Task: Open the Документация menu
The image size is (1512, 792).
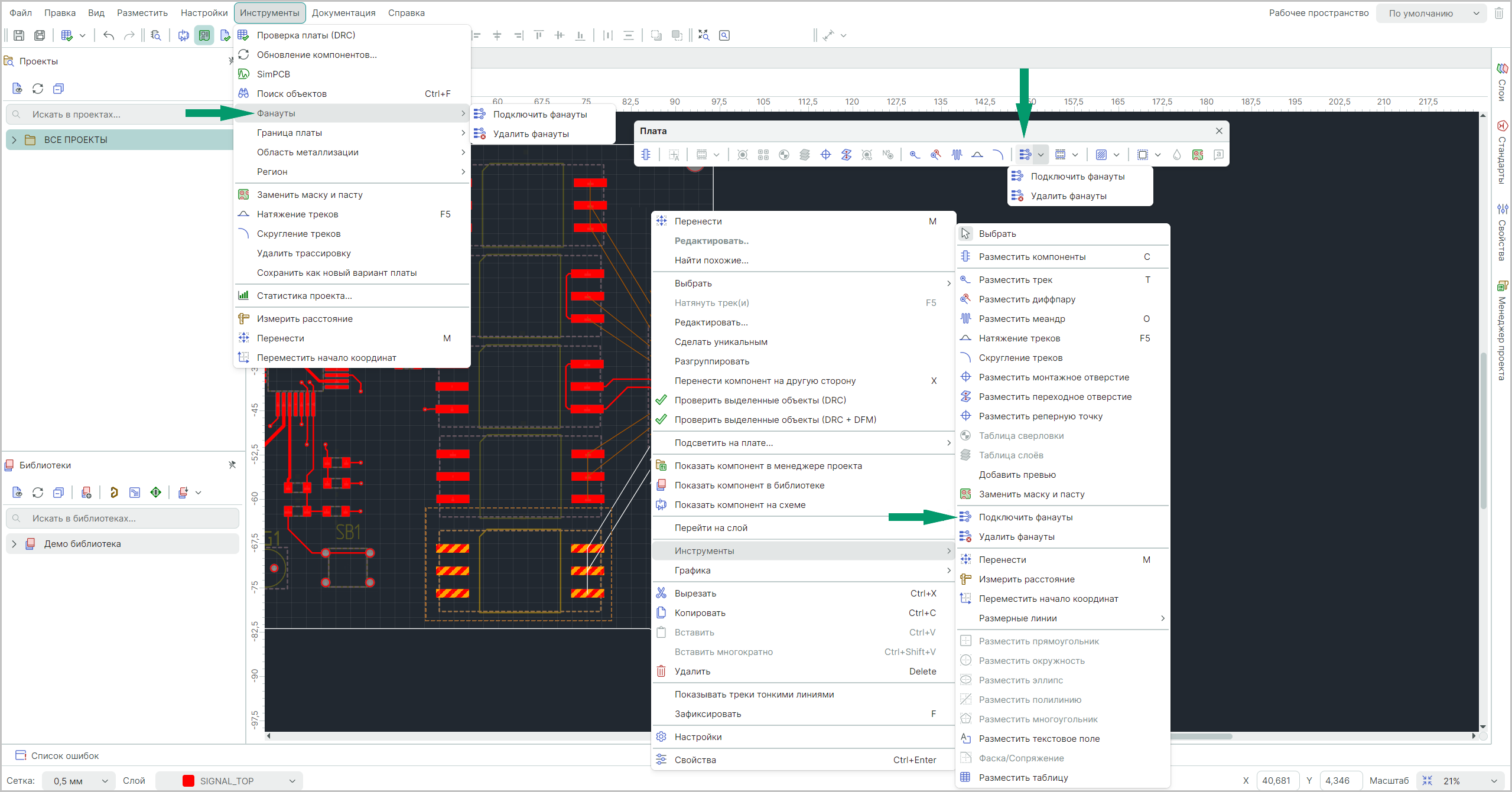Action: tap(343, 12)
